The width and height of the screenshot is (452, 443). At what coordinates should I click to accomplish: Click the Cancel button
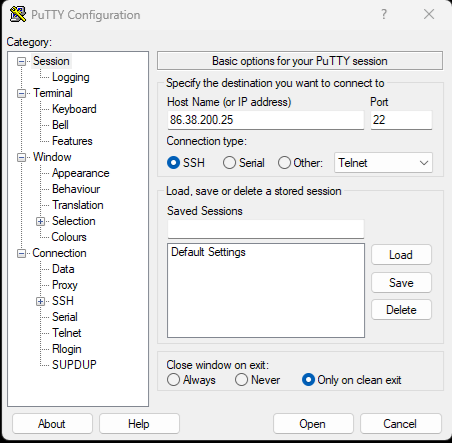click(400, 424)
